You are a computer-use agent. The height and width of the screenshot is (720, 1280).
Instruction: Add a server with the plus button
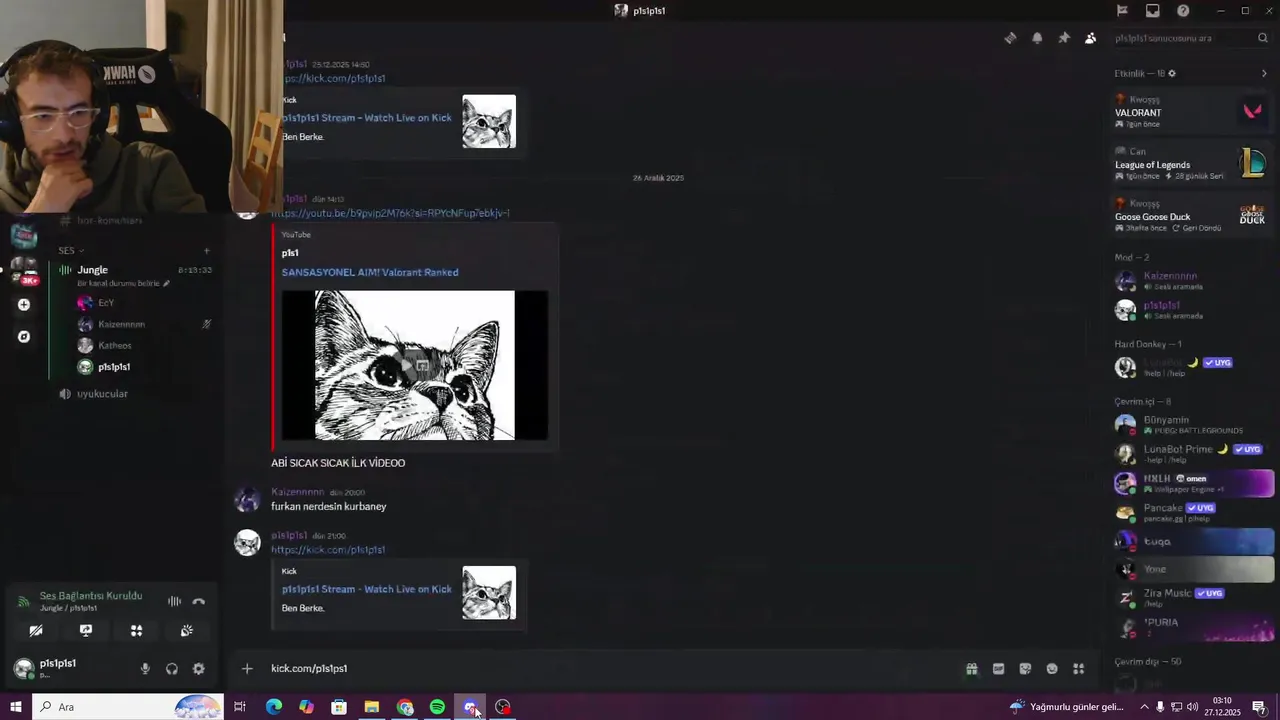click(24, 304)
